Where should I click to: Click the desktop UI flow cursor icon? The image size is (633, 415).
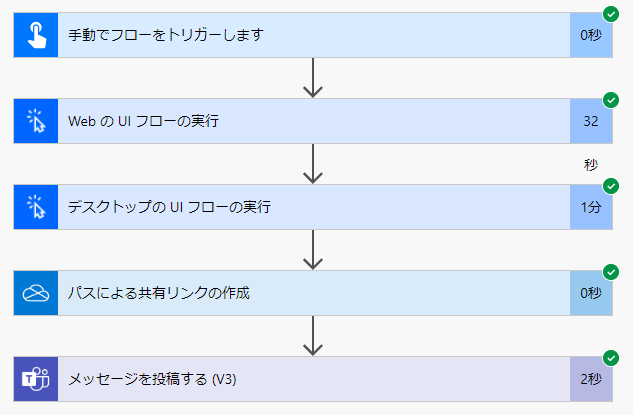tap(36, 207)
